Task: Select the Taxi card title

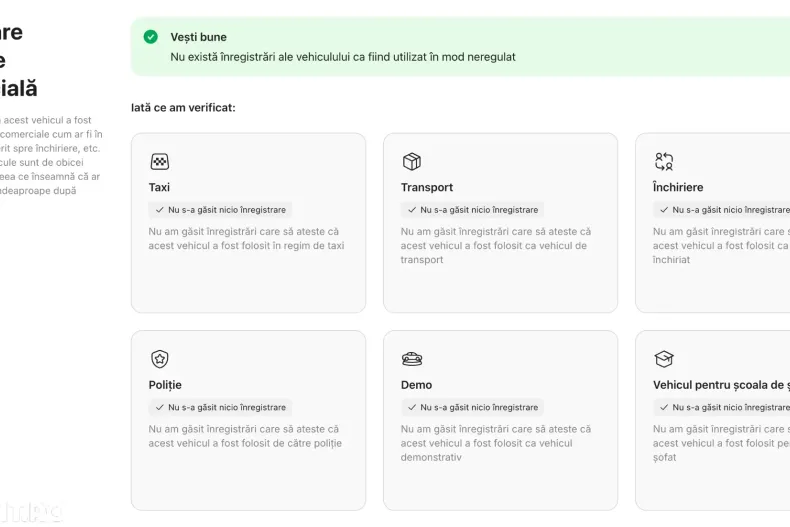Action: tap(159, 187)
